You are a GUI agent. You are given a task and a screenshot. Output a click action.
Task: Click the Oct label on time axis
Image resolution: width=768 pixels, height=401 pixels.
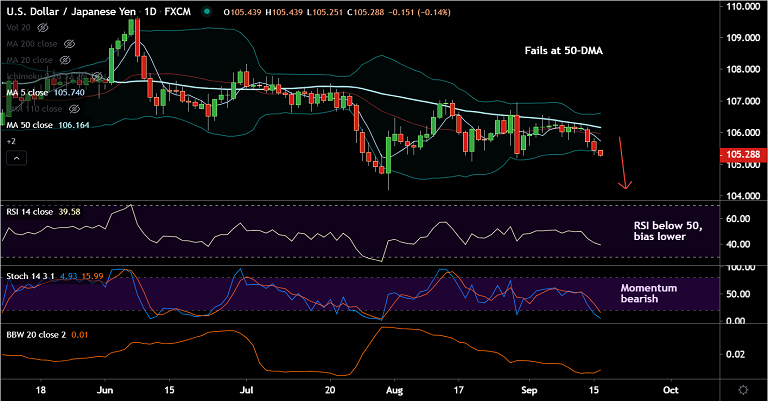coord(671,390)
